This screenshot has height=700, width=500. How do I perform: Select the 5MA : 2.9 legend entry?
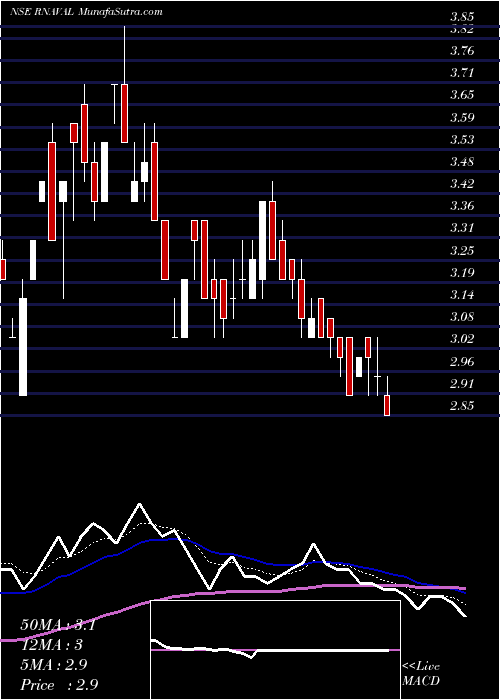(54, 665)
